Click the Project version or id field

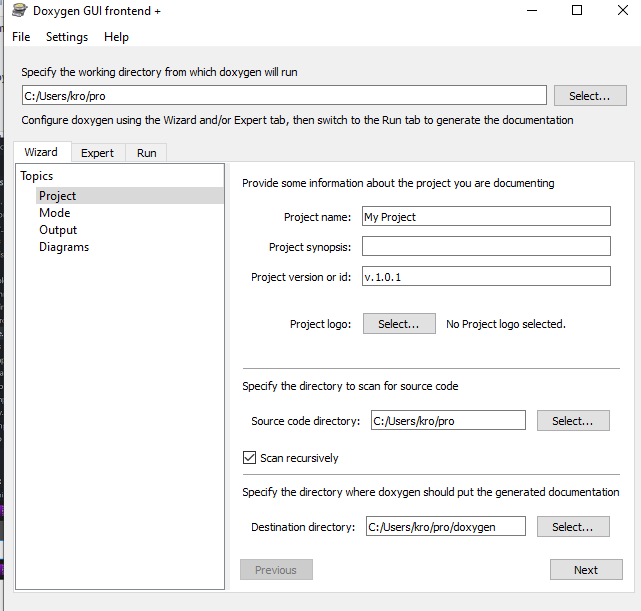pyautogui.click(x=486, y=277)
